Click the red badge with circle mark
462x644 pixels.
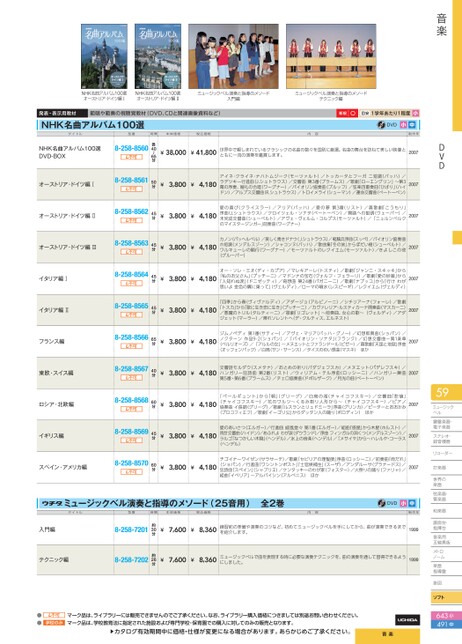pyautogui.click(x=347, y=113)
